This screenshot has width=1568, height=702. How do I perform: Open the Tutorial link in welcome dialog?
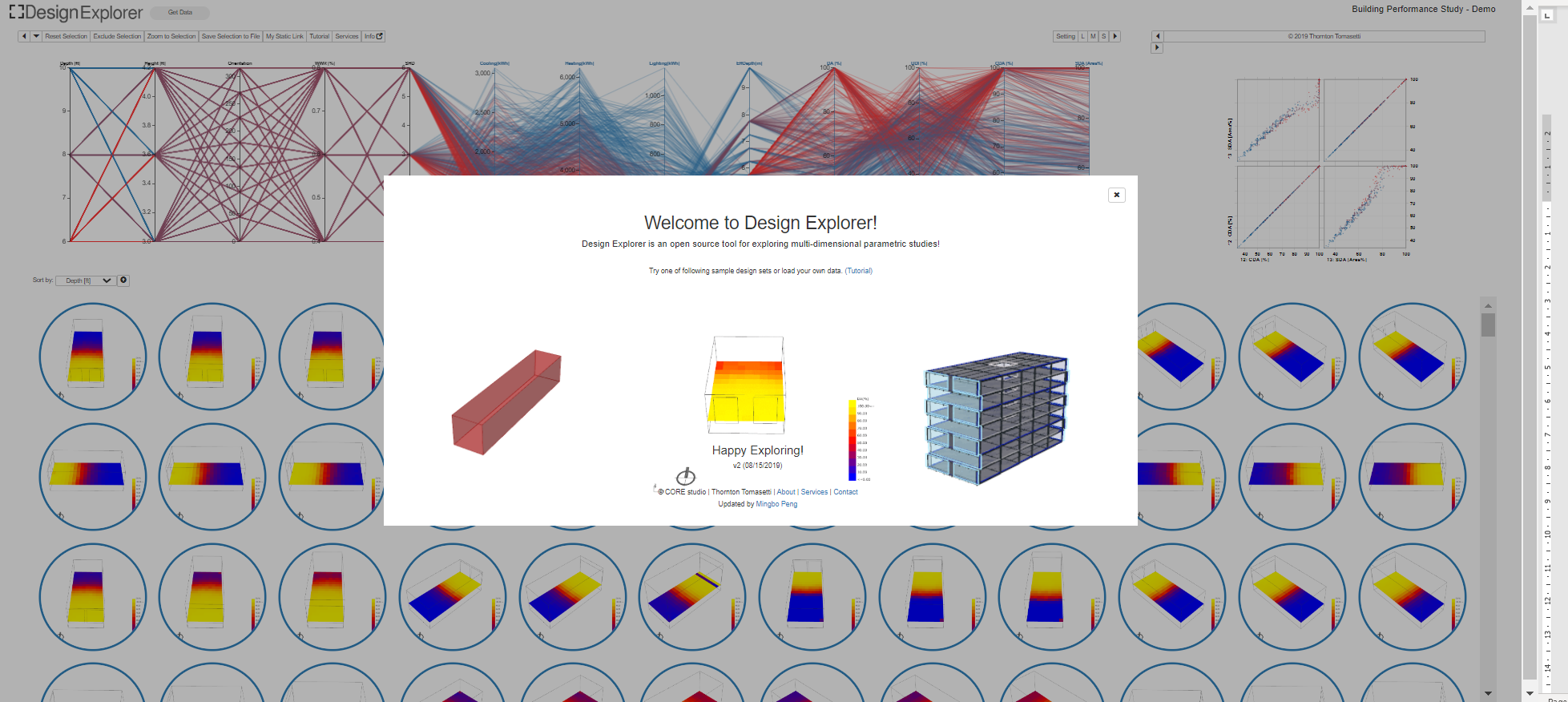tap(858, 271)
